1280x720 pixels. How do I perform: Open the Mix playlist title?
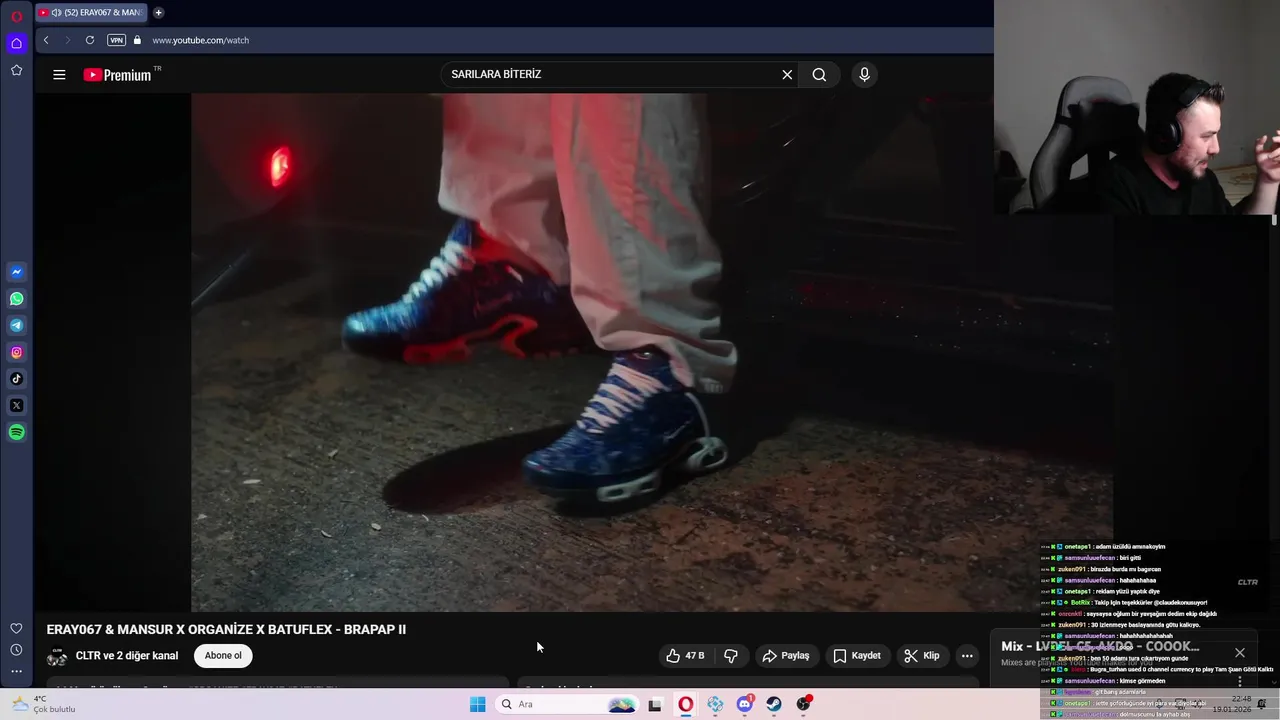coord(1100,646)
